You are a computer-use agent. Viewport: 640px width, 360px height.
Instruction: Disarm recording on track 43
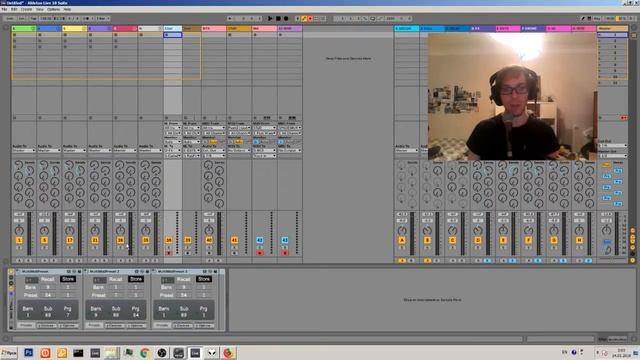[285, 253]
